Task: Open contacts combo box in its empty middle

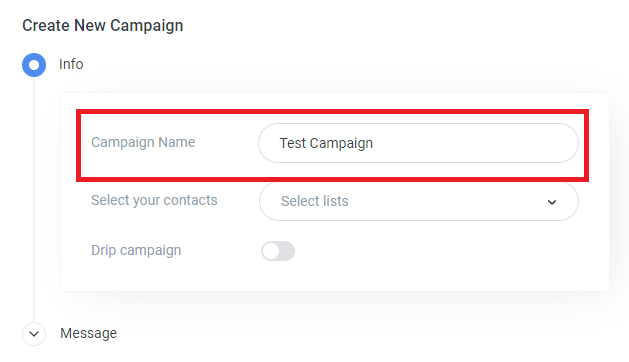Action: pos(445,201)
